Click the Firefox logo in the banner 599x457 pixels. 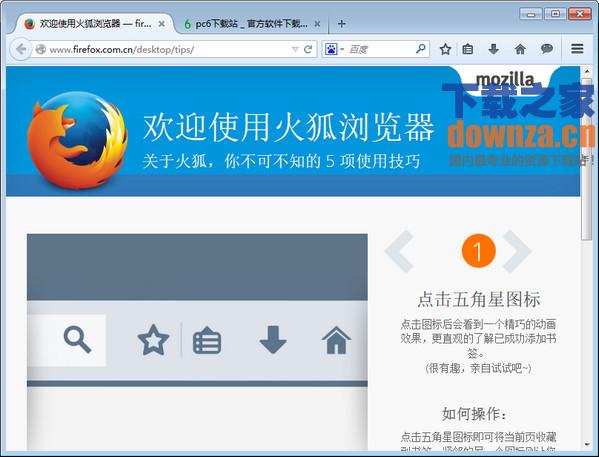(78, 140)
